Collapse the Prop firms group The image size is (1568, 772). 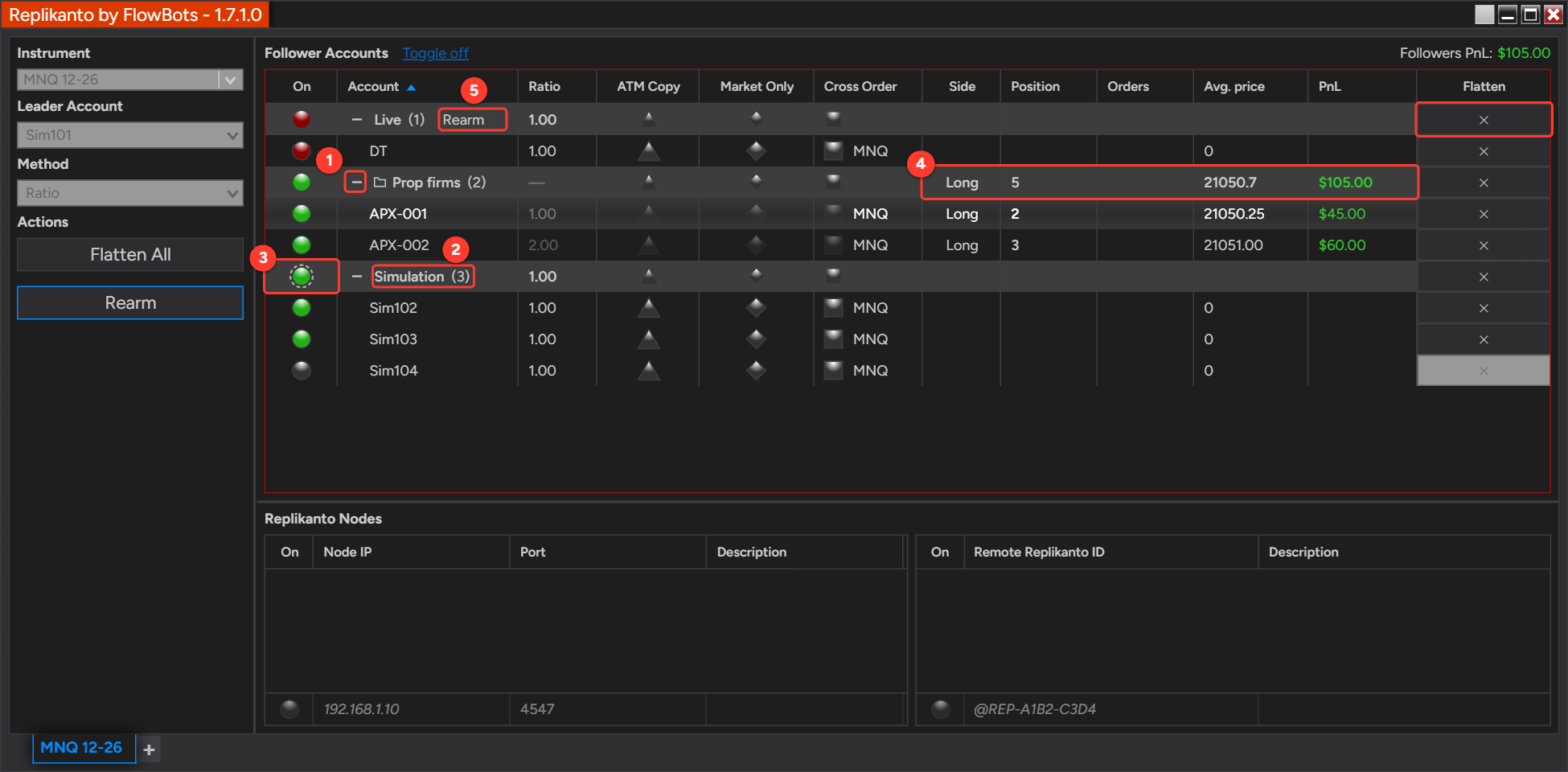click(356, 182)
